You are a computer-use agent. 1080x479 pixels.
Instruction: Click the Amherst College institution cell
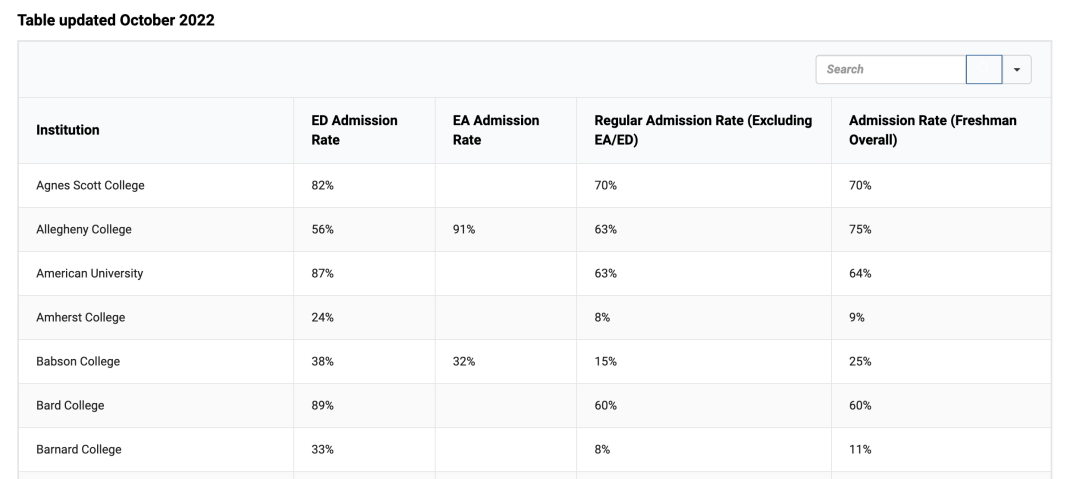tap(81, 318)
